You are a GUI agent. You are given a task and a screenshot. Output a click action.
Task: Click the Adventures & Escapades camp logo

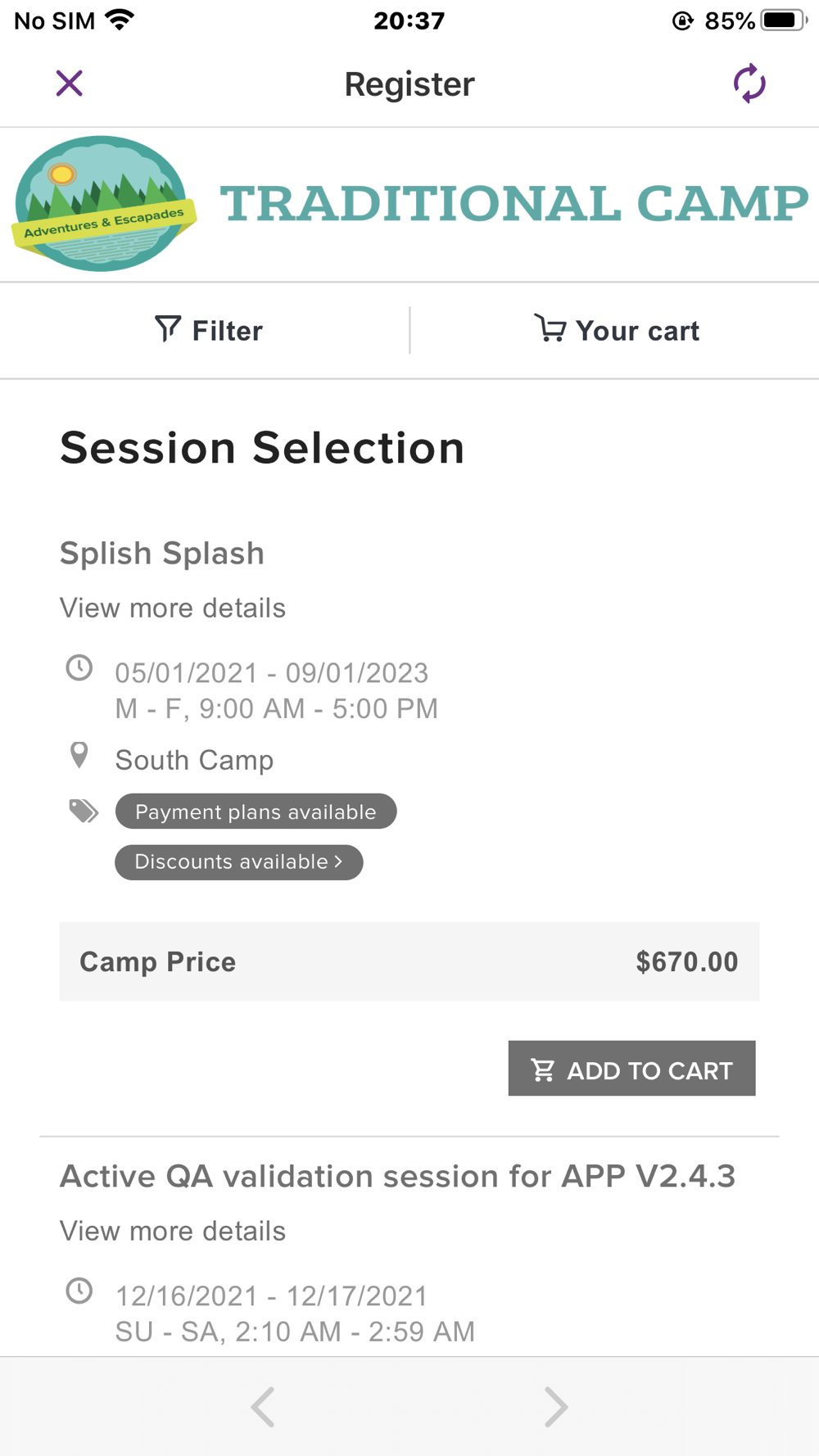(103, 204)
